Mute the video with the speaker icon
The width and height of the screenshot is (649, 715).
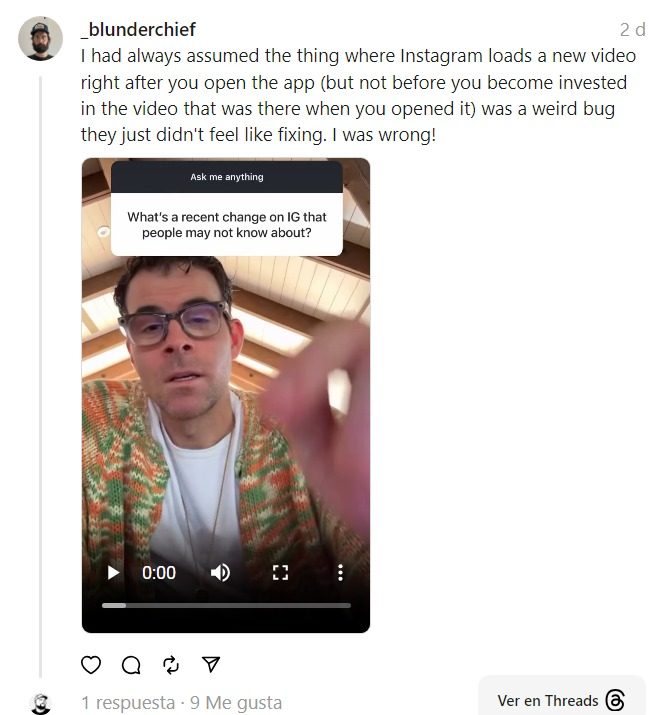[x=220, y=572]
